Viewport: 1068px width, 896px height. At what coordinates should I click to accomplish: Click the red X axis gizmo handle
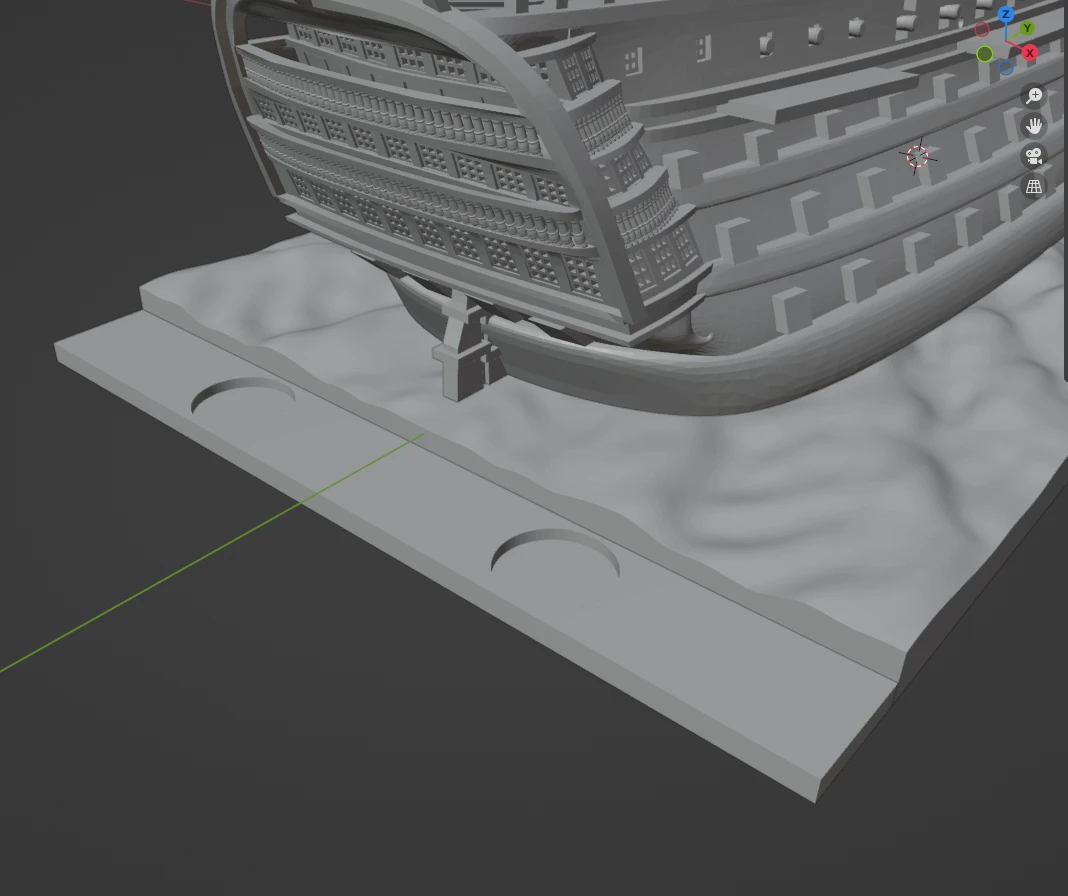[1030, 53]
